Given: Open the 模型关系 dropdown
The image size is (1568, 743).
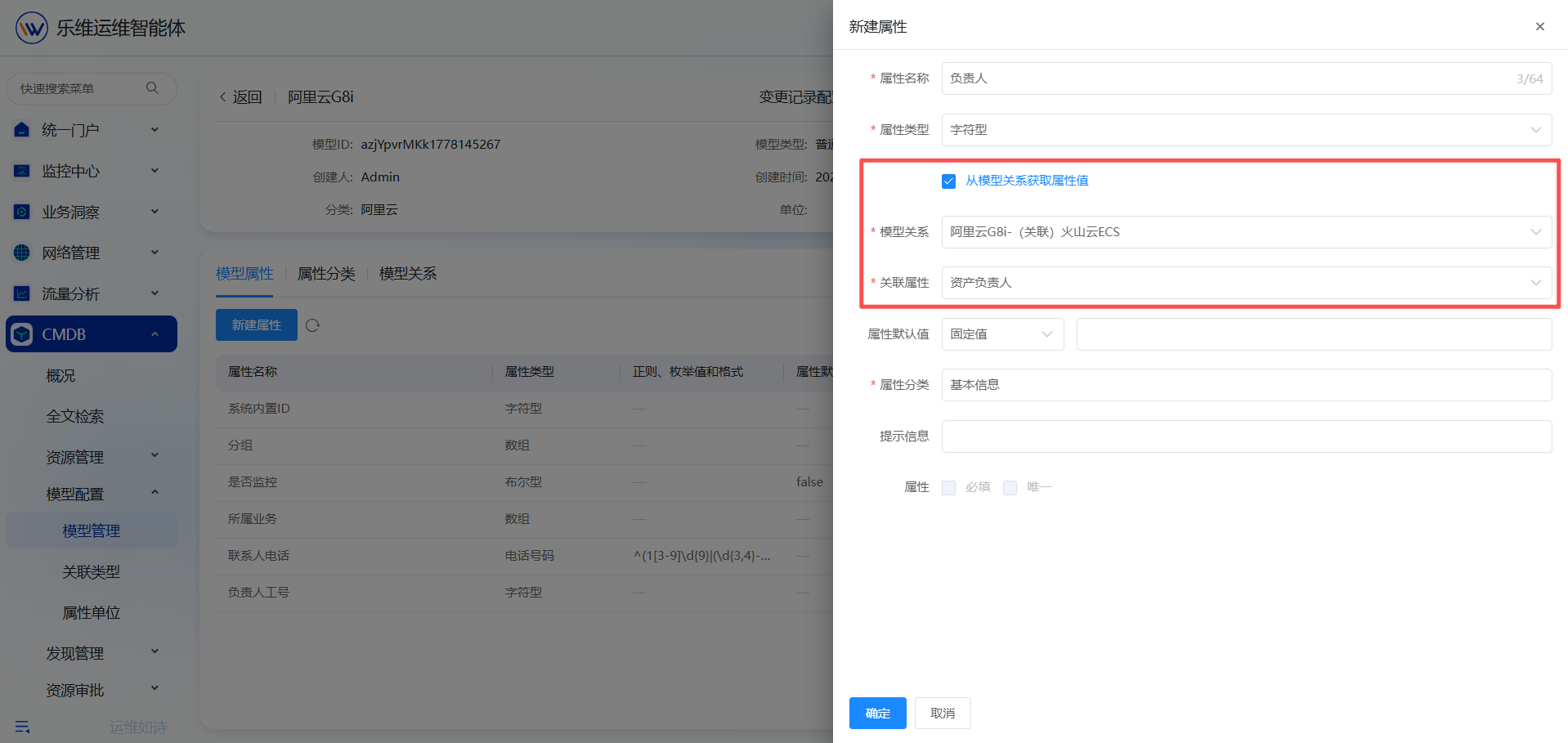Looking at the screenshot, I should (x=1246, y=232).
